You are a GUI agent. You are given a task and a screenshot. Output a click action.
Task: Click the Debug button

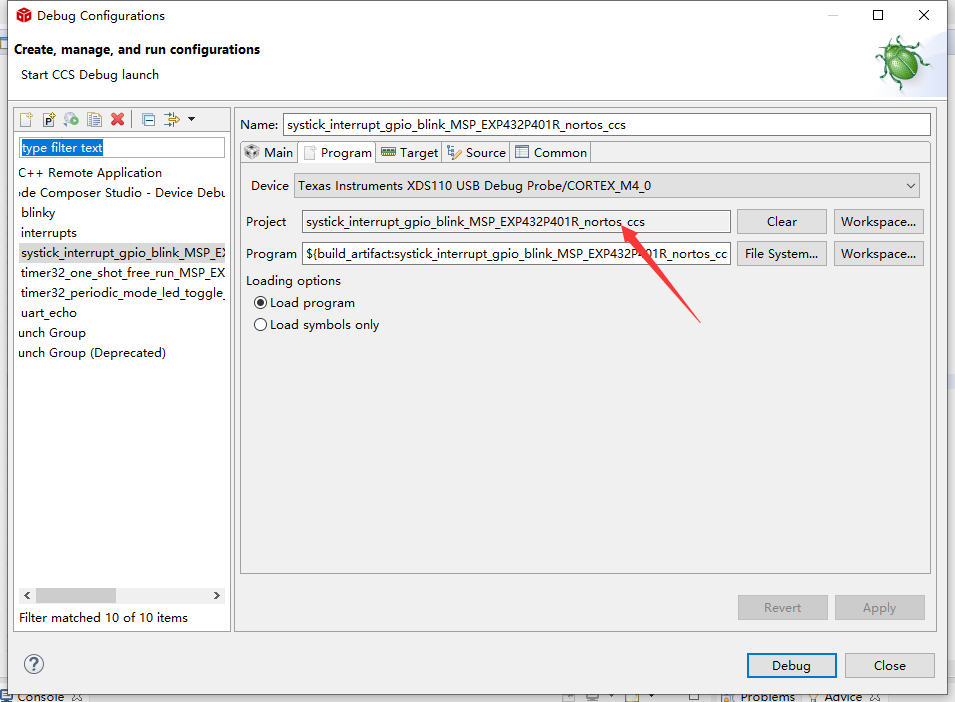pyautogui.click(x=791, y=665)
